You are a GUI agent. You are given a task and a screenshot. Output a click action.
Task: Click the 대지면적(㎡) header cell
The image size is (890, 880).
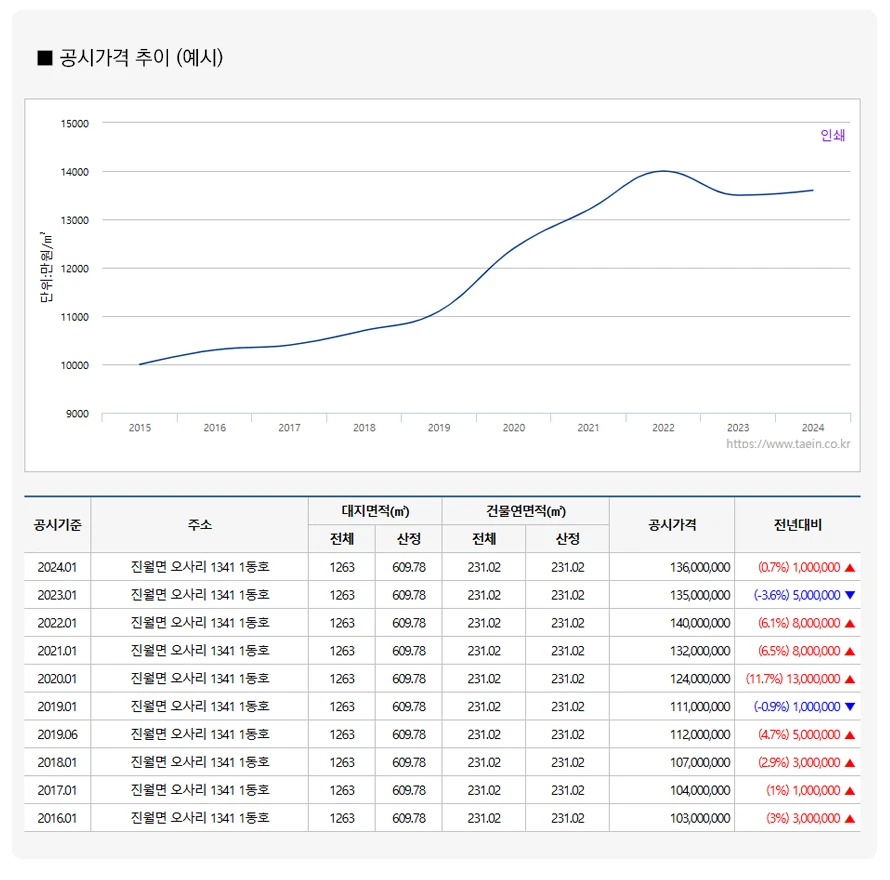pos(375,511)
